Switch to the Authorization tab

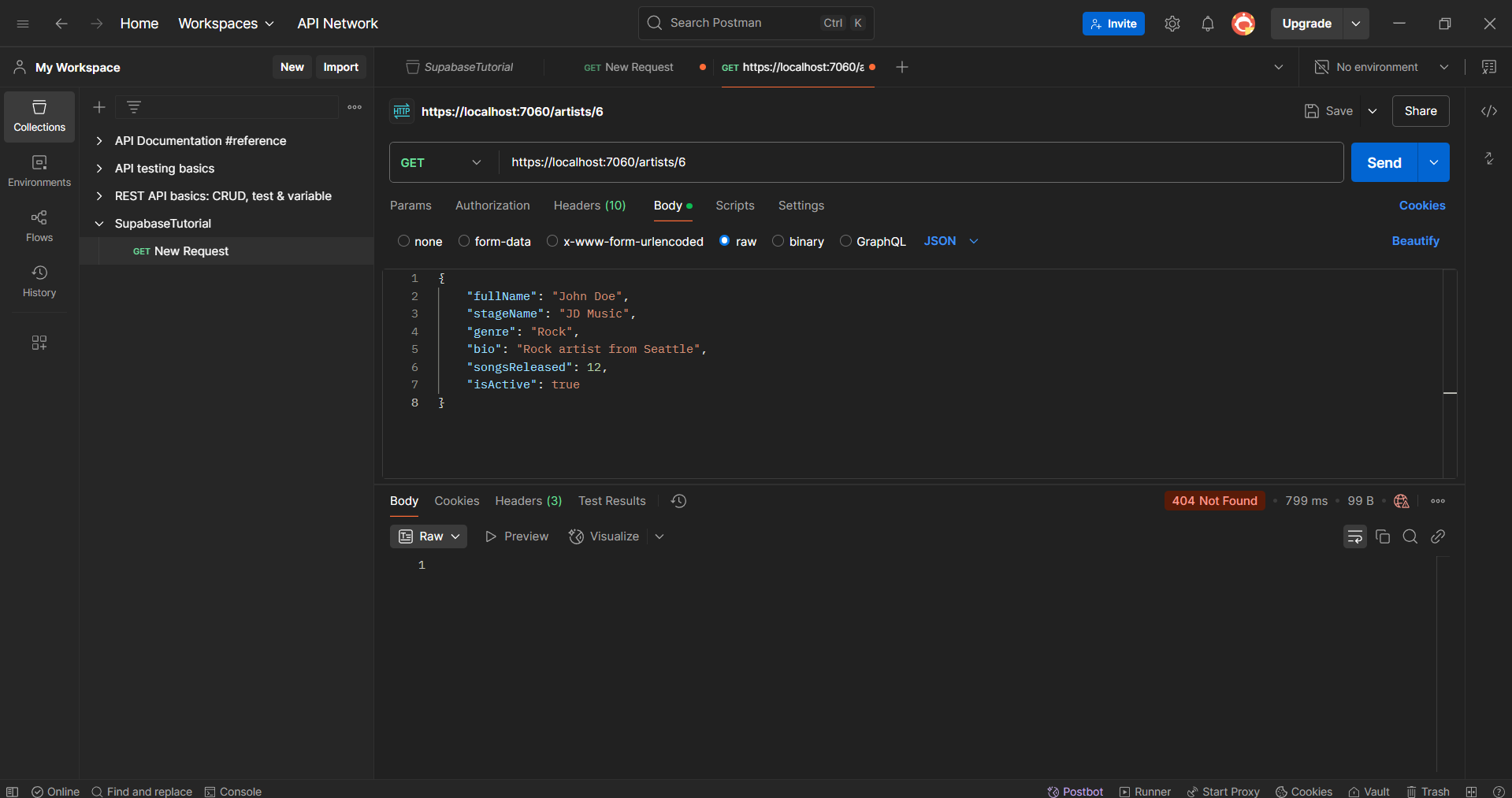tap(492, 206)
